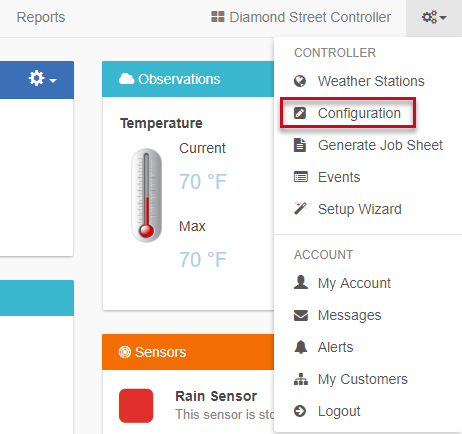Click the person icon for My Account
This screenshot has height=434, width=462.
[301, 282]
